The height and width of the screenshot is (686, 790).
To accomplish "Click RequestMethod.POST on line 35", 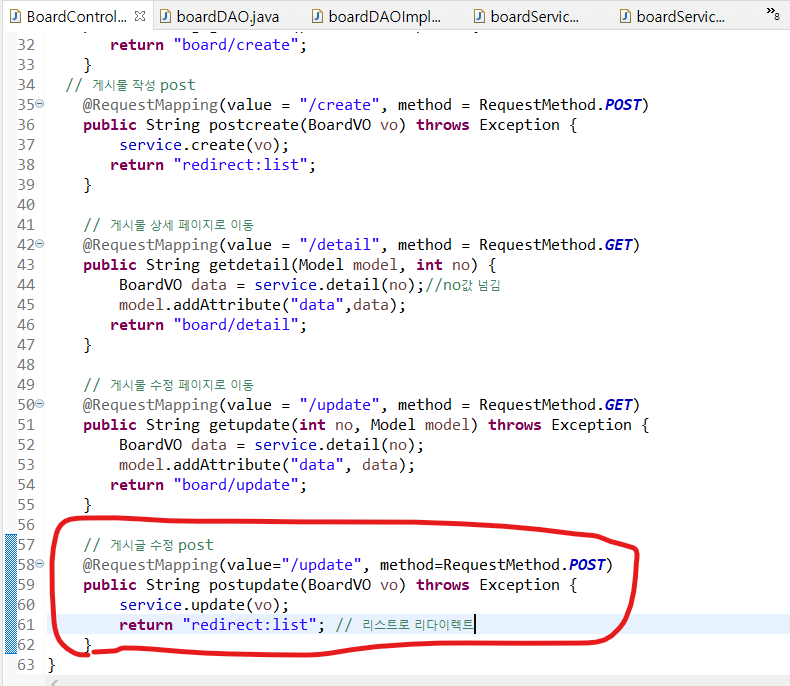I will (560, 105).
